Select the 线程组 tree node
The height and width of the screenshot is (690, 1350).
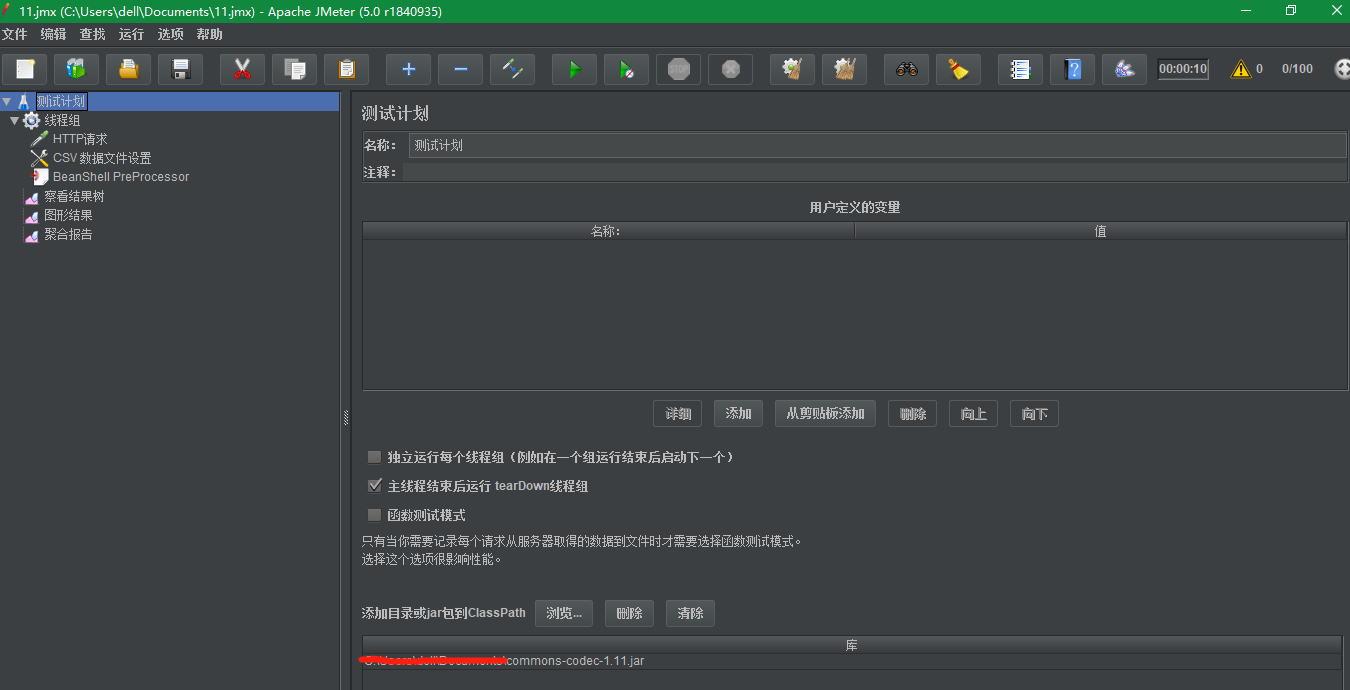62,120
